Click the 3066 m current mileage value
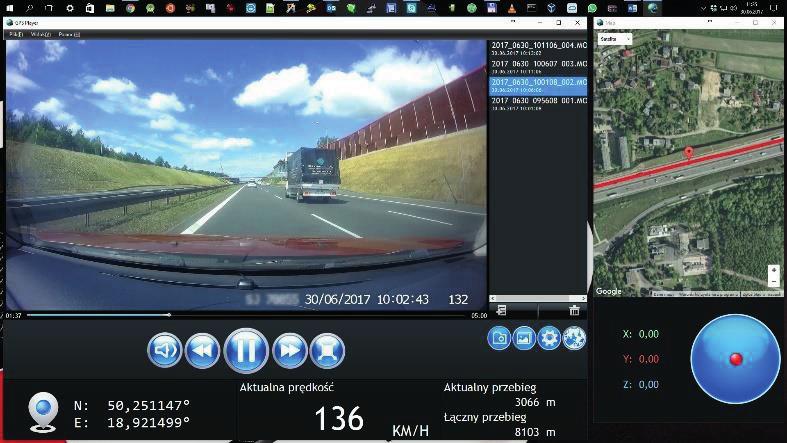This screenshot has height=443, width=787. click(x=535, y=402)
